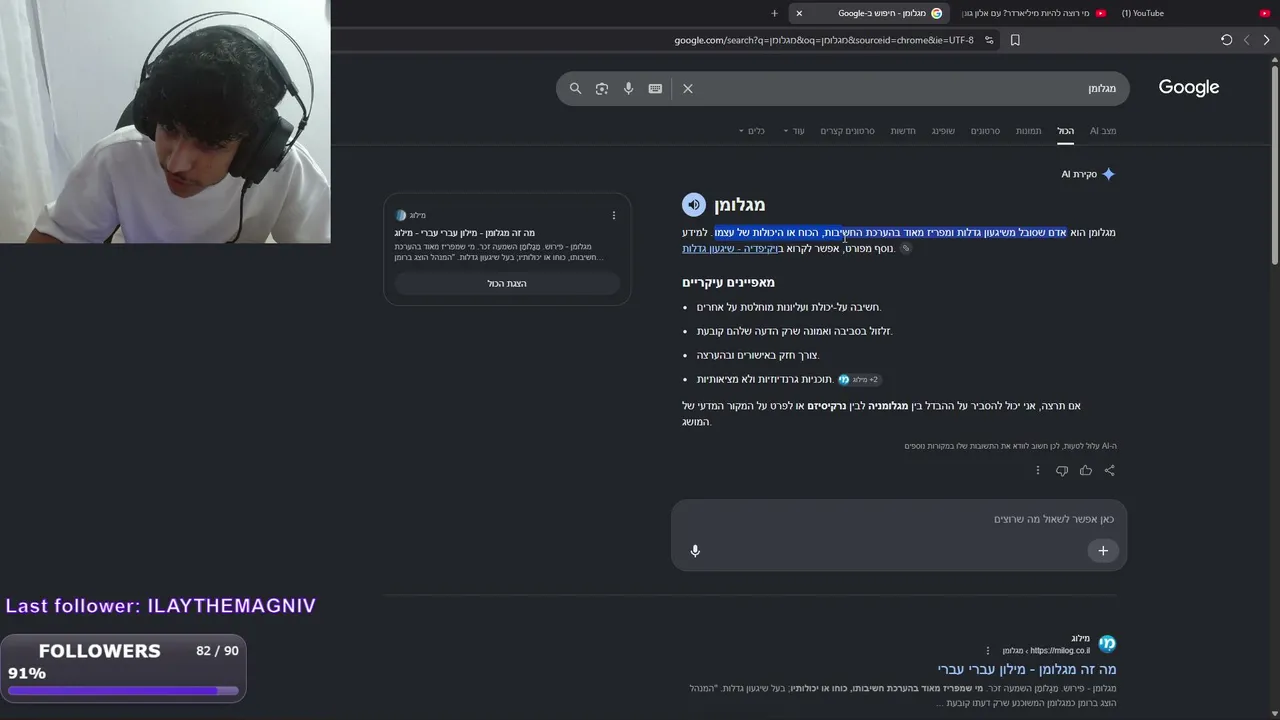Click bullet text חשיבה על-יכולת ועליונות מוחלטת
Image resolution: width=1280 pixels, height=720 pixels.
[789, 307]
